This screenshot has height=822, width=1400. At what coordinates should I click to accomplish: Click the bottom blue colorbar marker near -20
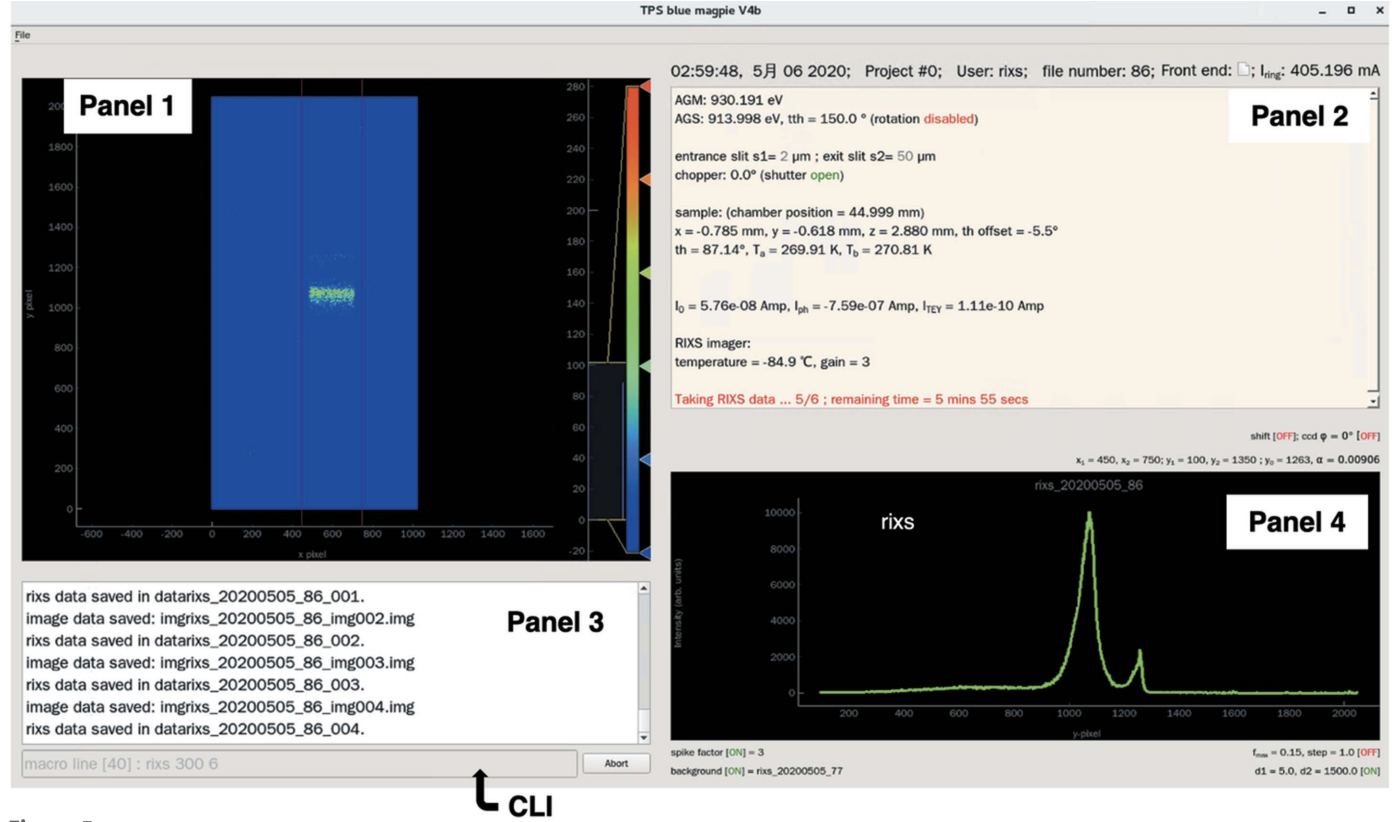click(645, 552)
